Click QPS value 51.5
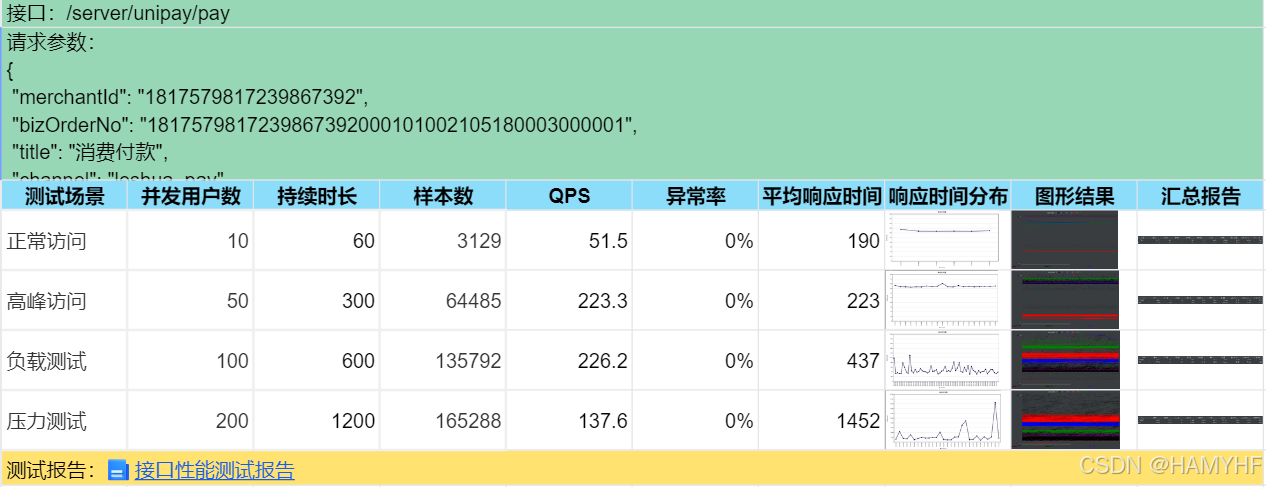Screen dimensions: 1266x487 coord(609,241)
